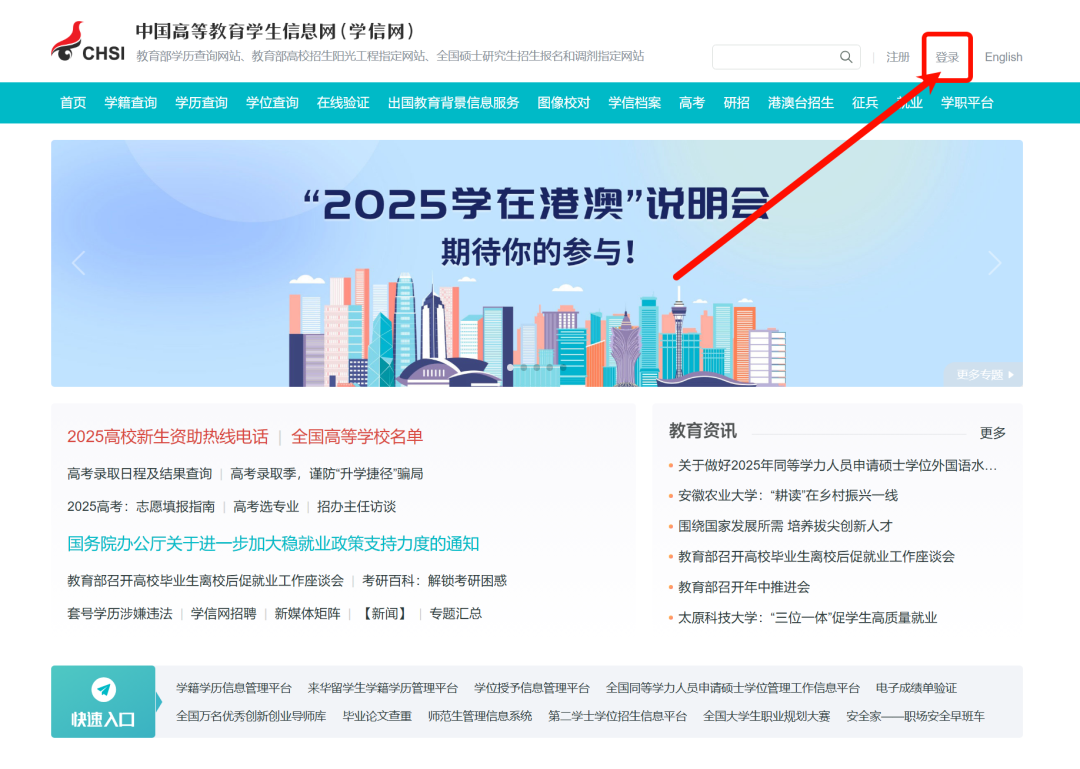Select the first banner carousel dot
The height and width of the screenshot is (769, 1080).
point(511,368)
